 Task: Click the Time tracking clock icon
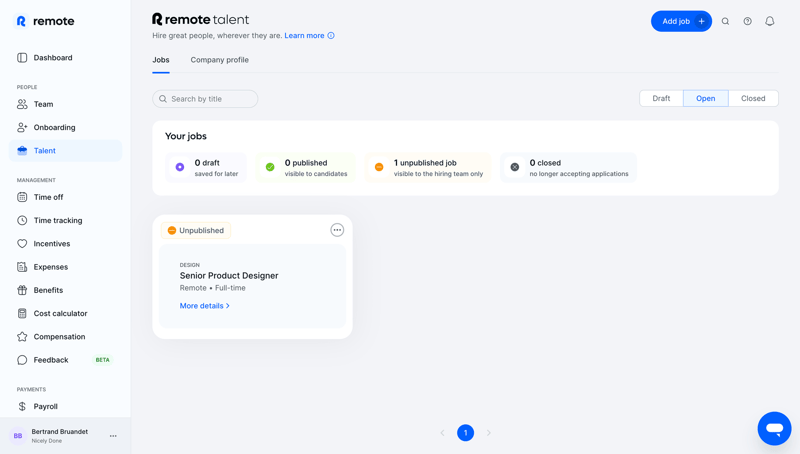22,220
